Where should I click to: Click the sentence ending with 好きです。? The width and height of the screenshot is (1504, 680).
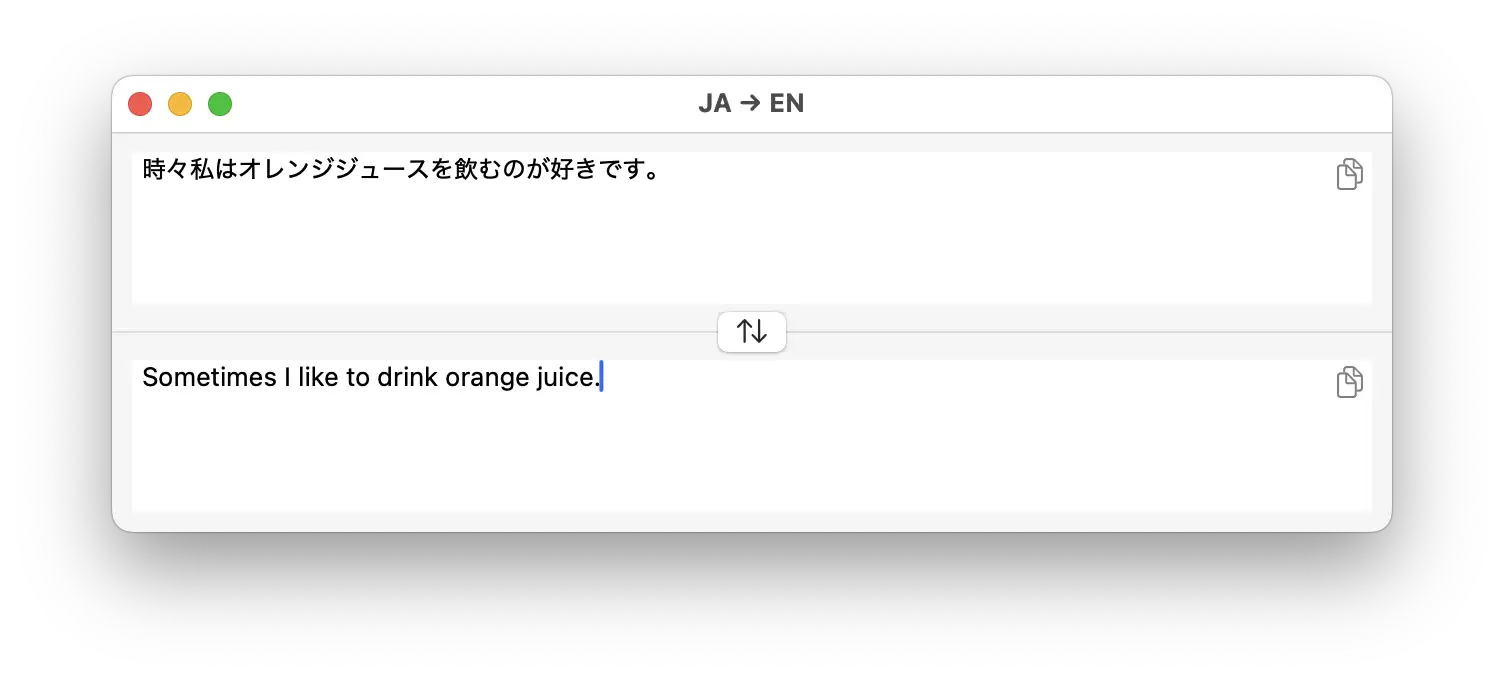point(400,170)
